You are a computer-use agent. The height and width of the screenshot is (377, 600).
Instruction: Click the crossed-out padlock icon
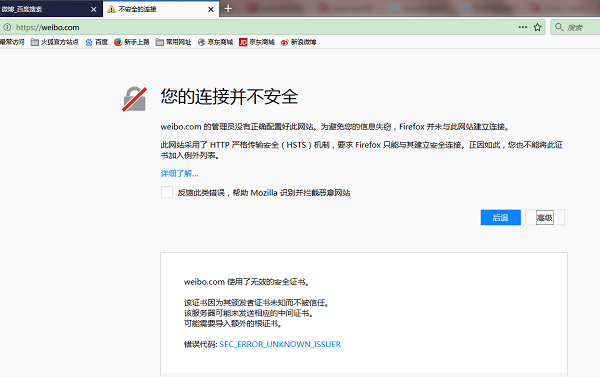coord(134,99)
